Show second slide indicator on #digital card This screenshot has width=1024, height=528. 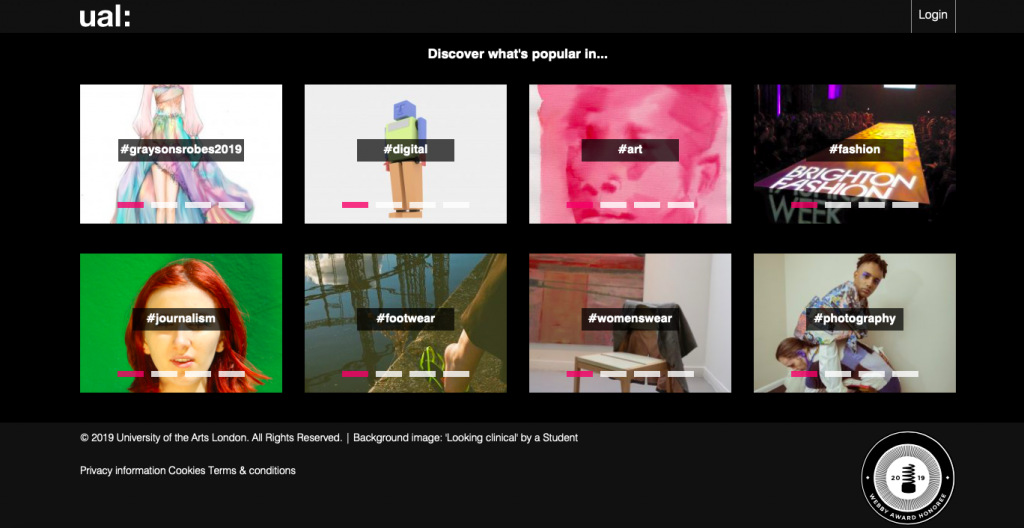click(x=389, y=205)
